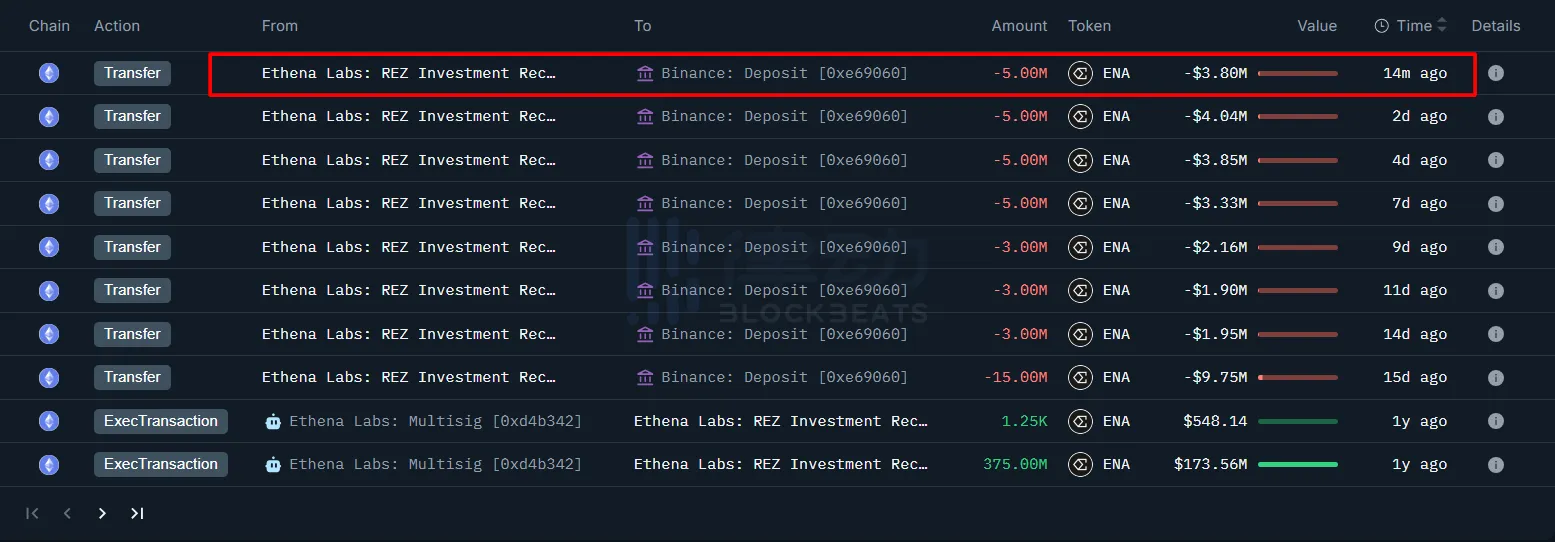The height and width of the screenshot is (542, 1555).
Task: Click ENA token icon in -$3.80M row
Action: [x=1080, y=73]
